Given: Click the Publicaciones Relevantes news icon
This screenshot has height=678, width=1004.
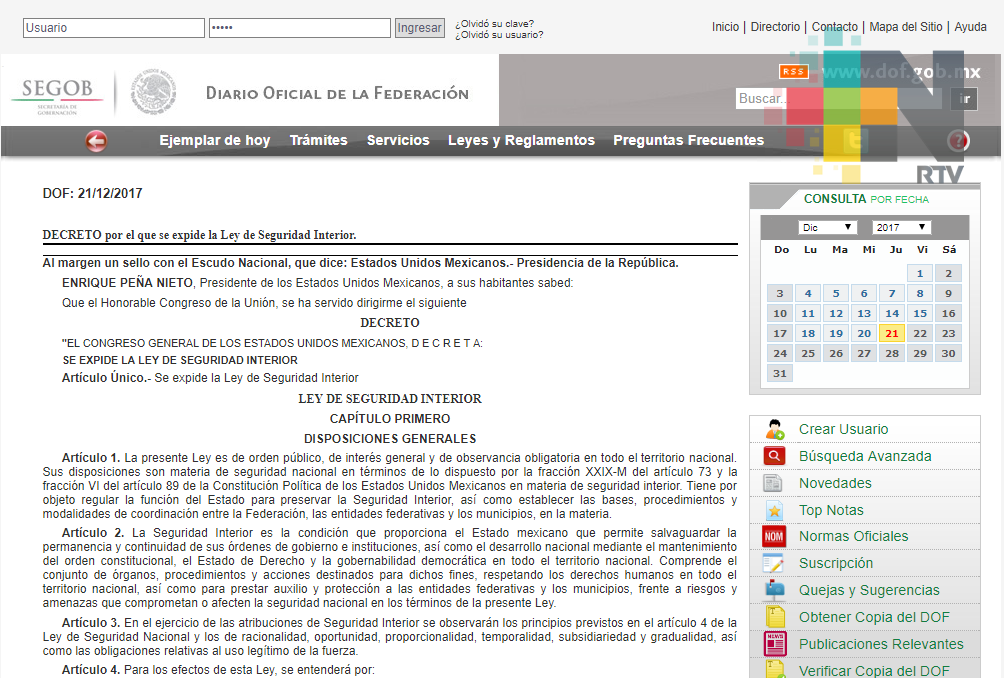Looking at the screenshot, I should point(775,643).
